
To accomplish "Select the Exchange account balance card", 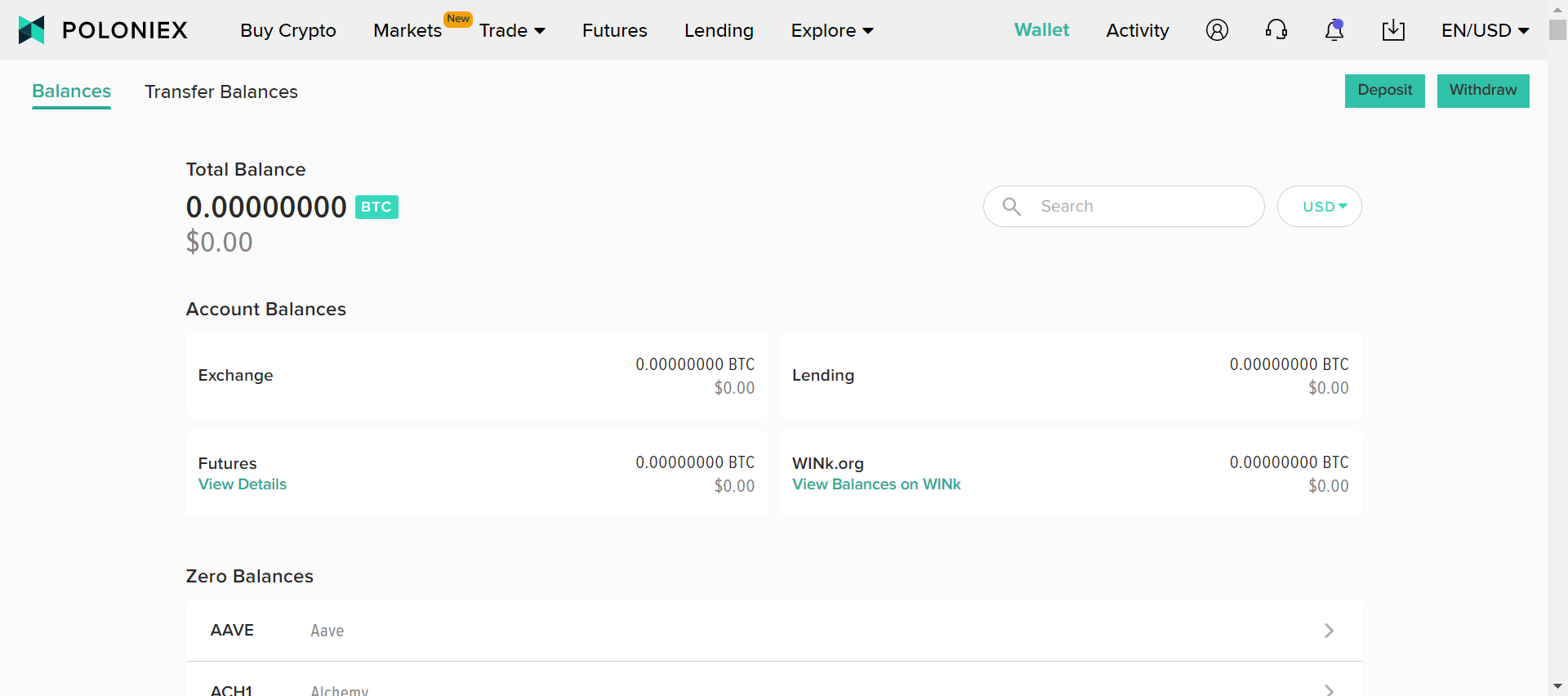I will [476, 375].
